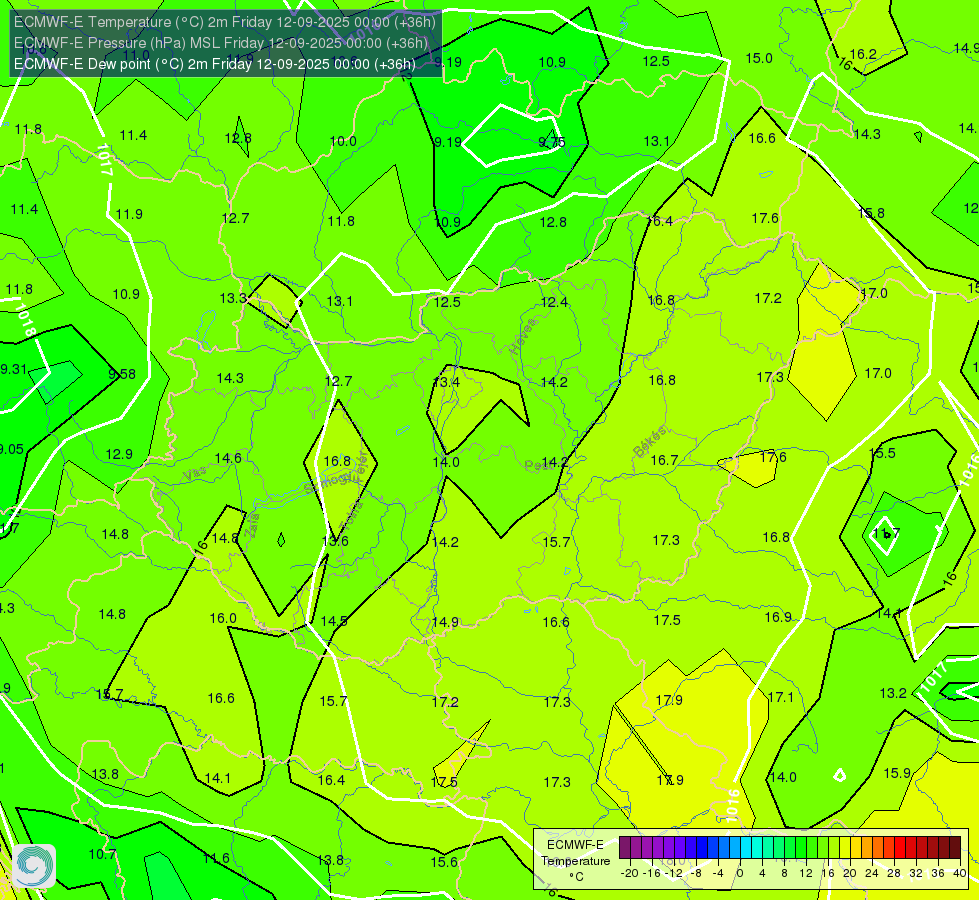Click the dark red 40 swatch in legend
This screenshot has height=900, width=979.
click(x=955, y=848)
